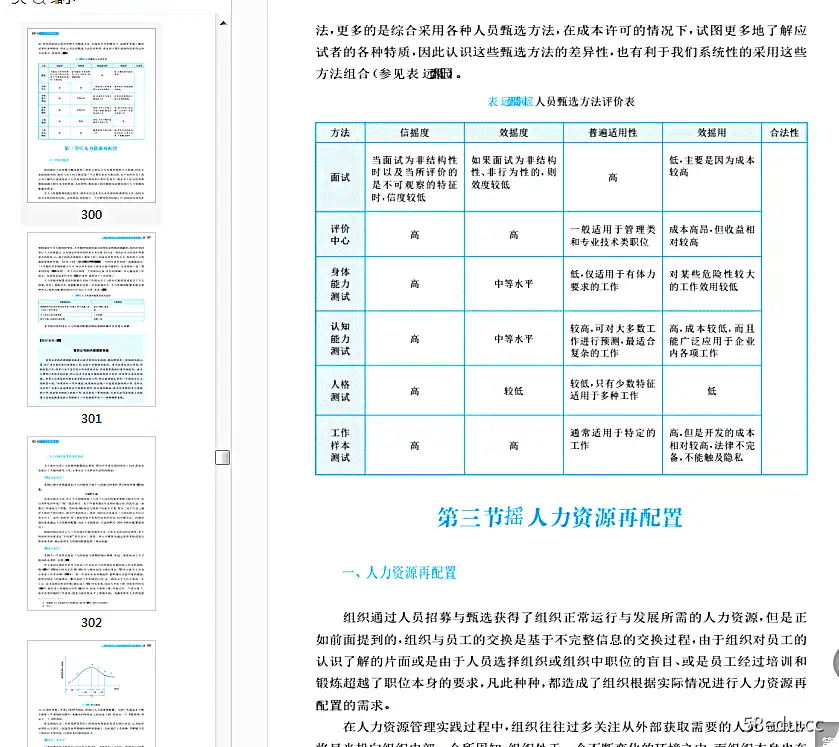Click the table caption 人员甄选方法评价表
This screenshot has width=839, height=747.
(x=584, y=102)
